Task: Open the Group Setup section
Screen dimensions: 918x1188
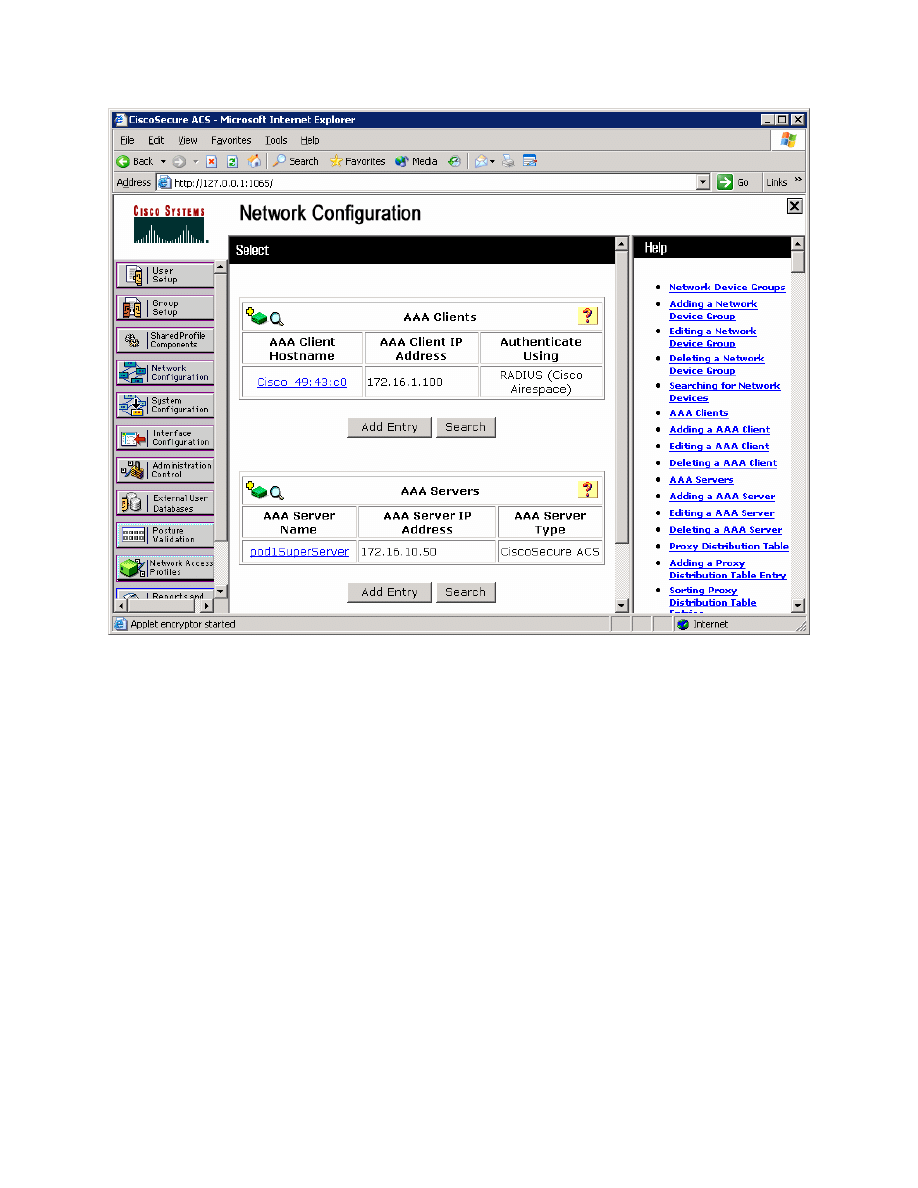Action: coord(165,307)
